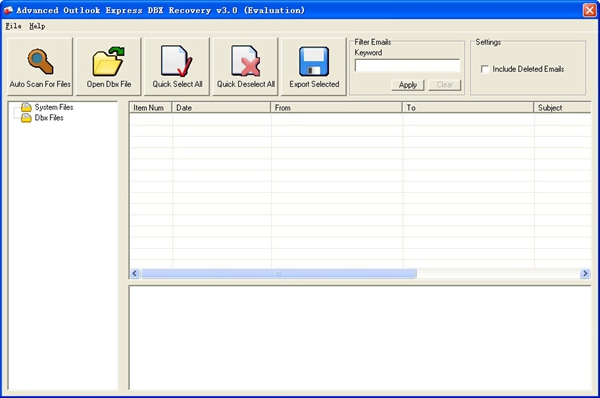
Task: Click the Clear filter button
Action: point(445,85)
